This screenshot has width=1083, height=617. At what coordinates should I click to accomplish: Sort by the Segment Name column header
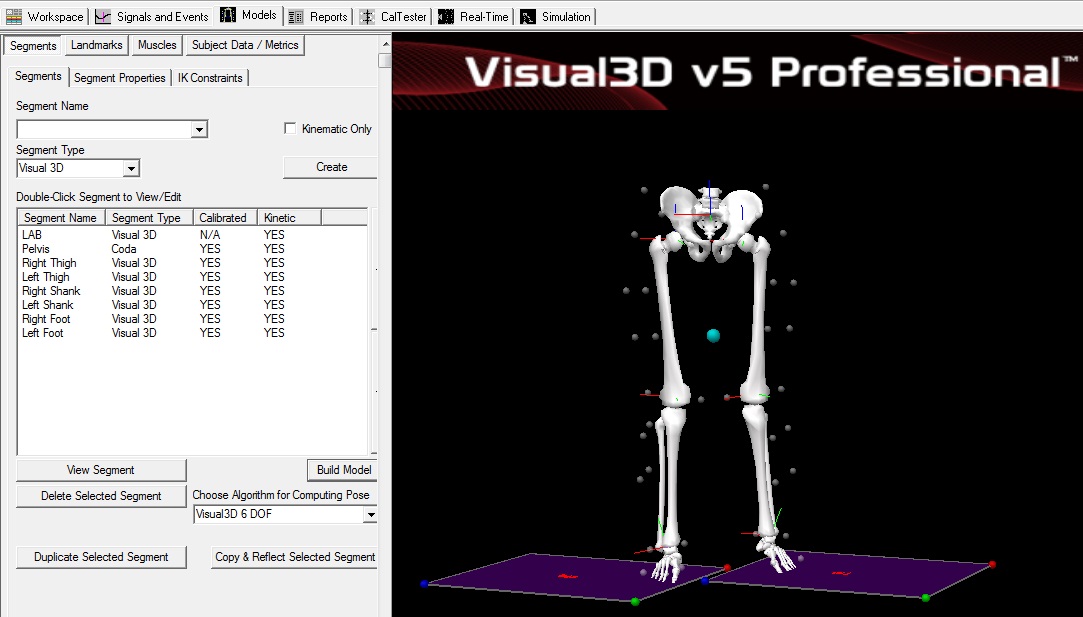pyautogui.click(x=61, y=218)
